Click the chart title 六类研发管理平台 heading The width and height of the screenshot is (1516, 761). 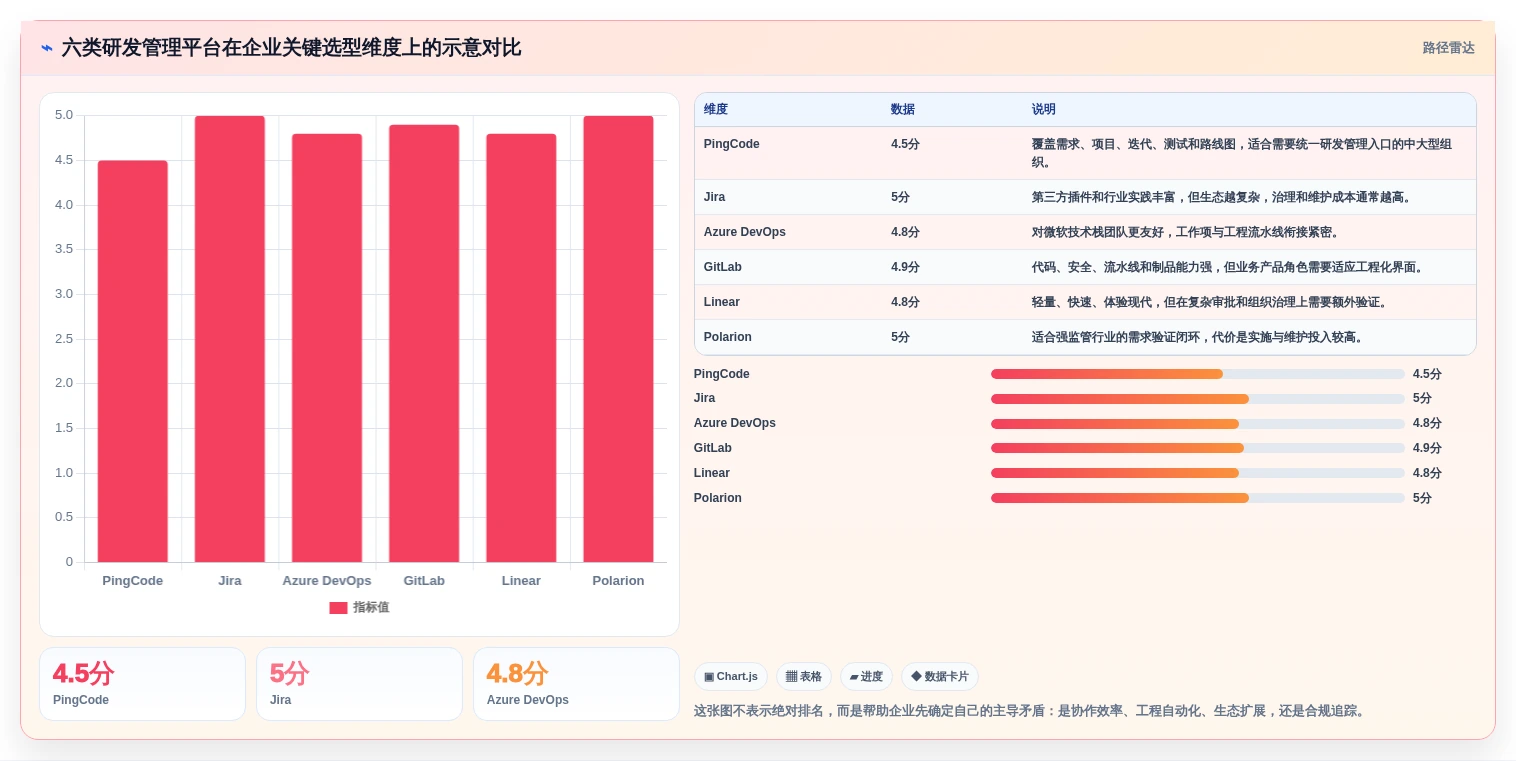(x=291, y=48)
